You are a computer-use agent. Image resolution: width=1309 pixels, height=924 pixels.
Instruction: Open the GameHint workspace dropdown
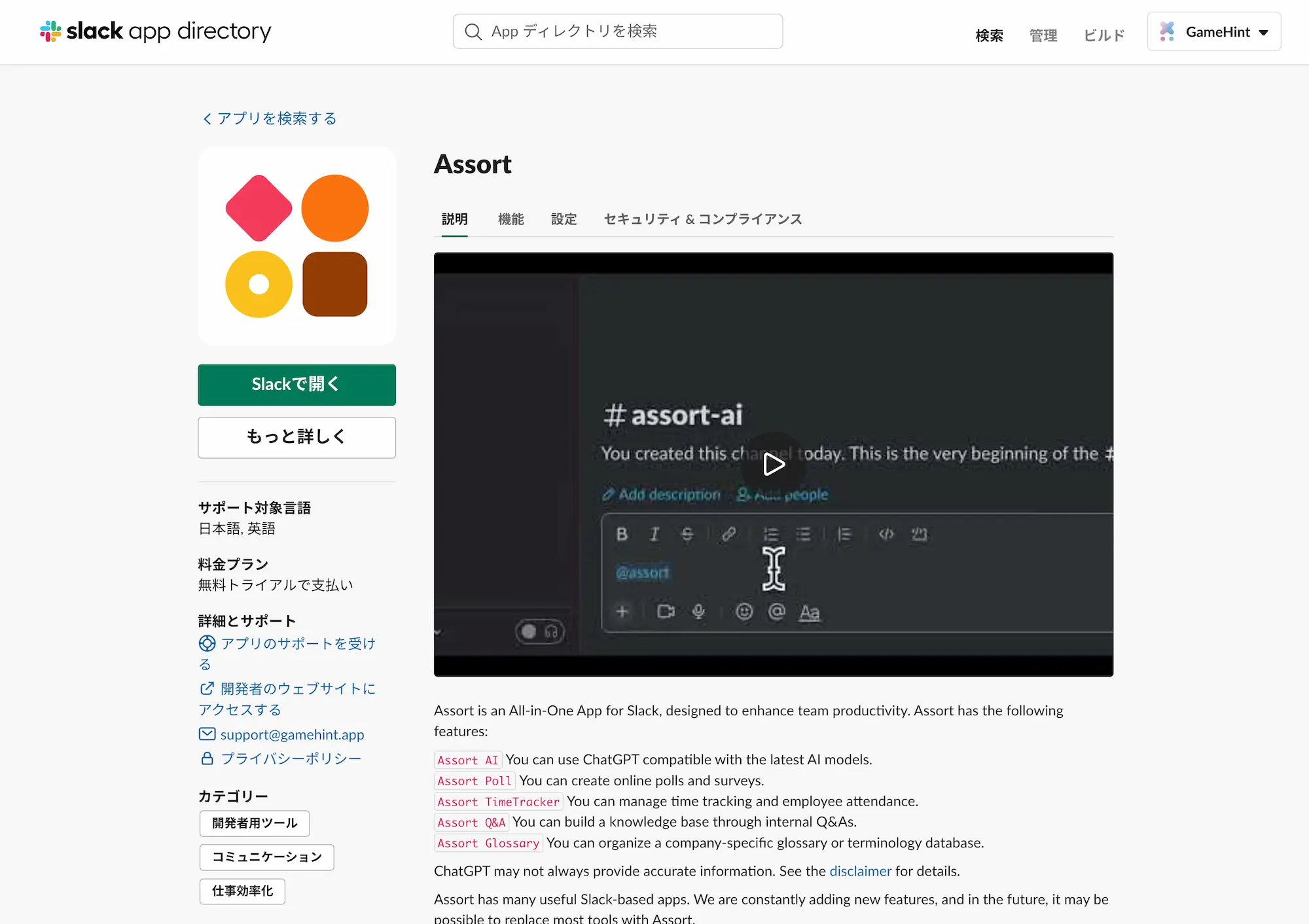point(1214,31)
